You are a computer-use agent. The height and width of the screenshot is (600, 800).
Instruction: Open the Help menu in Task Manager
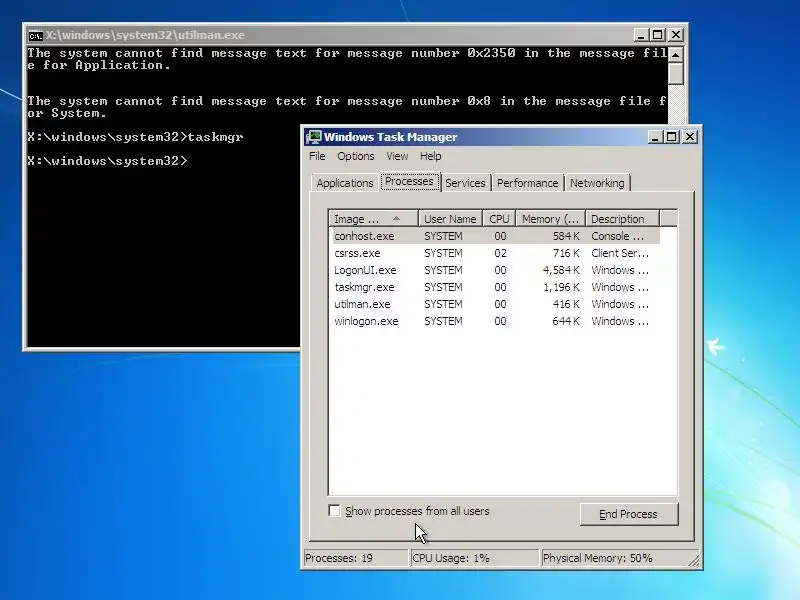431,156
